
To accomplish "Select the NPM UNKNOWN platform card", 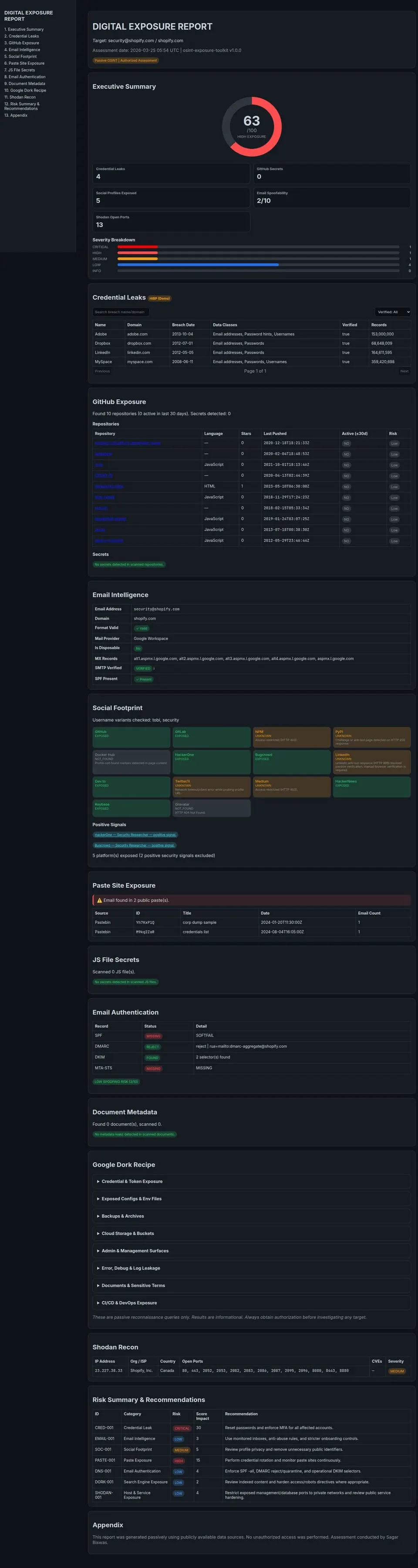I will point(292,737).
